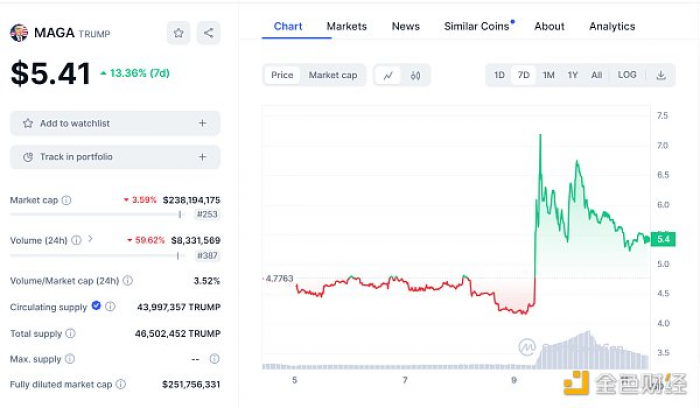Switch chart to Market cap view

coord(333,75)
